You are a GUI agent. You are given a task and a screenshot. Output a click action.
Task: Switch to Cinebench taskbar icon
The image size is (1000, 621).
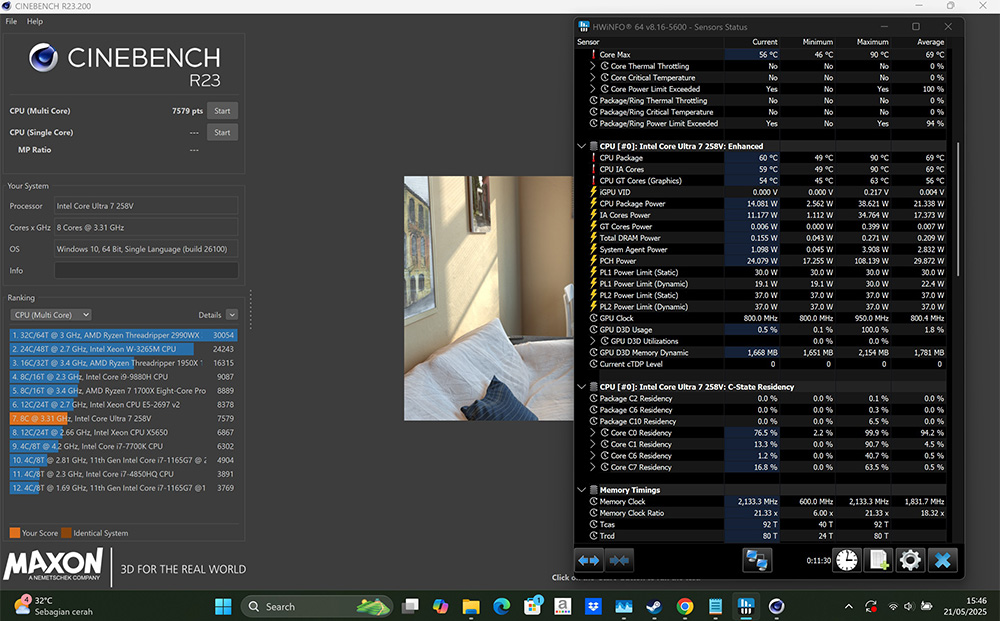click(776, 606)
